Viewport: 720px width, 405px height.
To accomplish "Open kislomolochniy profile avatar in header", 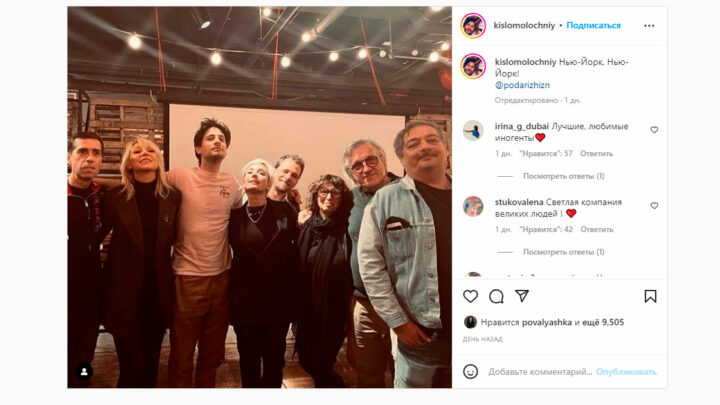I will point(473,26).
